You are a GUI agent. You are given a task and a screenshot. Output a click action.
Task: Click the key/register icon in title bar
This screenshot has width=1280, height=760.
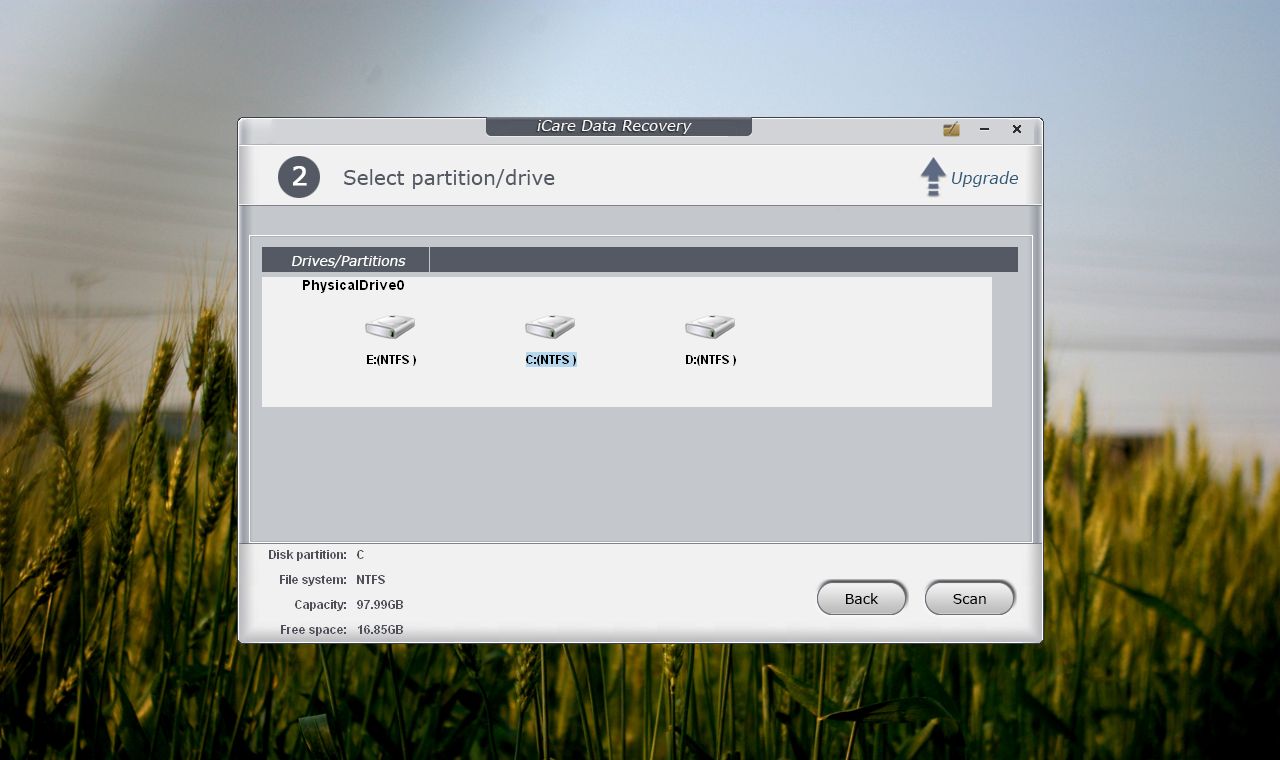point(951,129)
